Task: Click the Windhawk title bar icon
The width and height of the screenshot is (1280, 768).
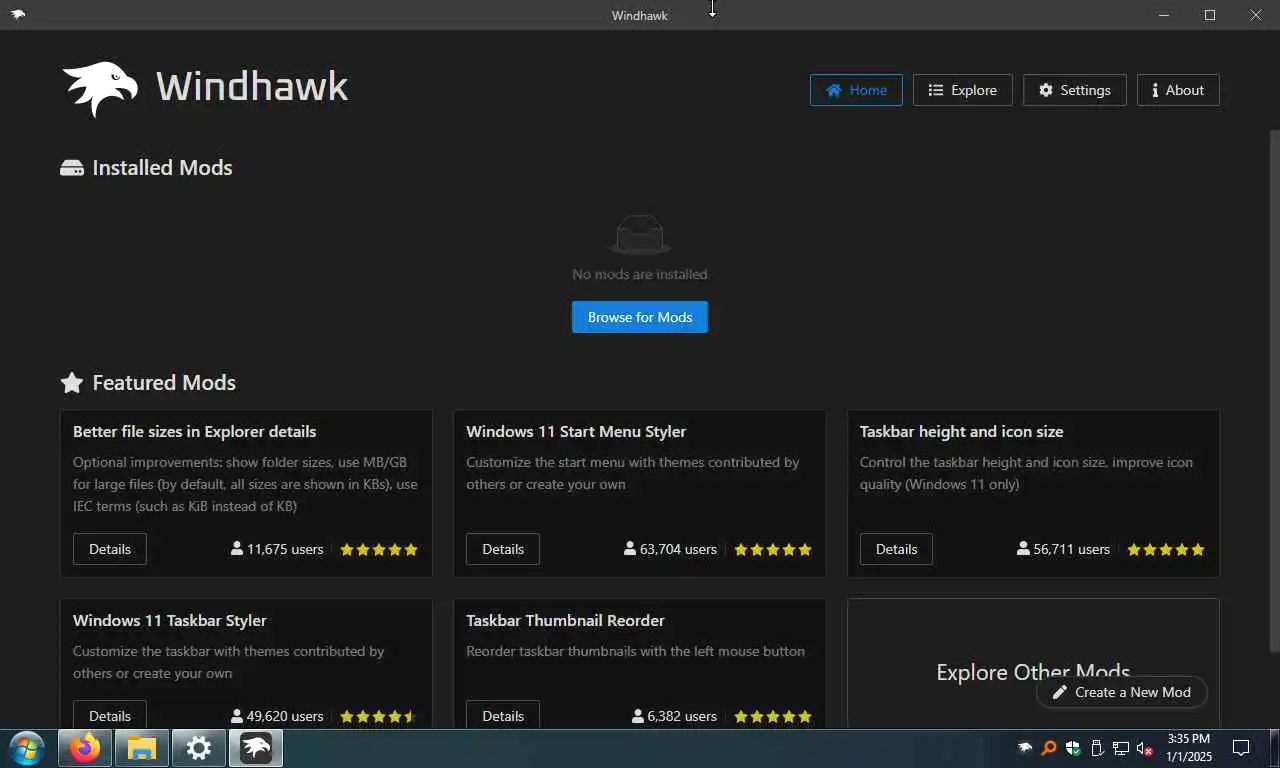Action: click(18, 15)
